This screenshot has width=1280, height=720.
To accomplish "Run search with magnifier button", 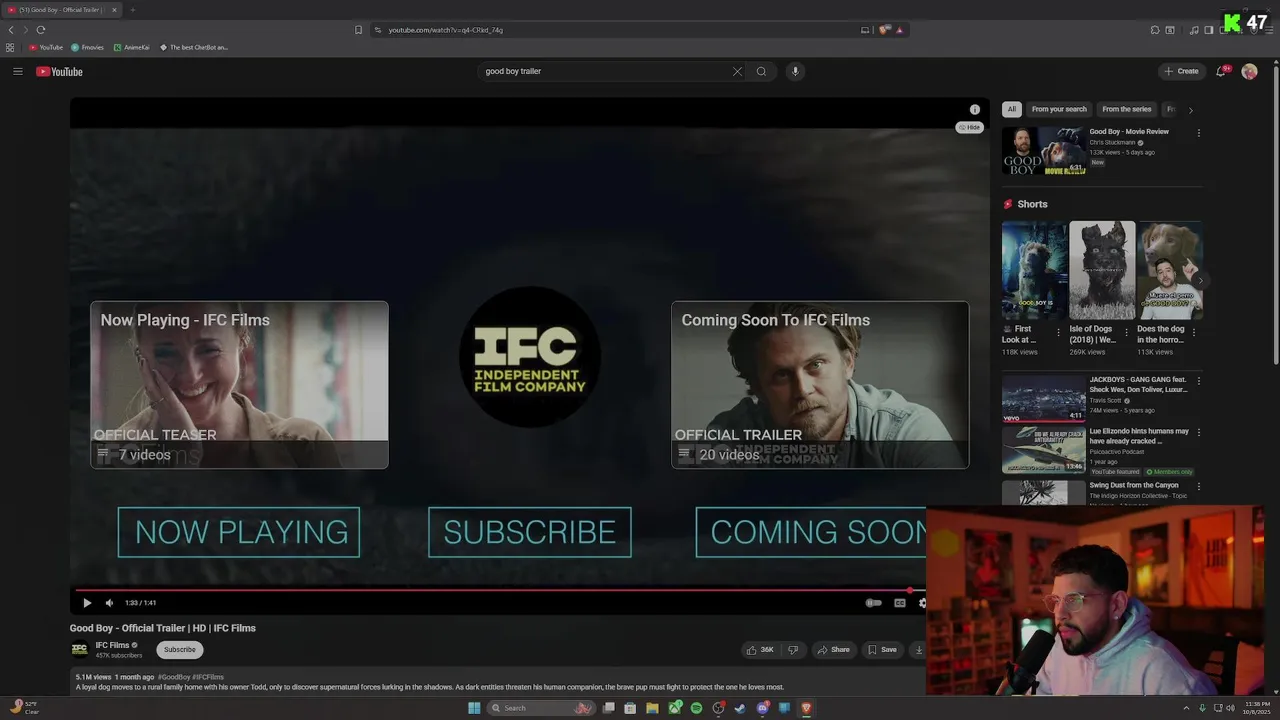I will tap(761, 71).
